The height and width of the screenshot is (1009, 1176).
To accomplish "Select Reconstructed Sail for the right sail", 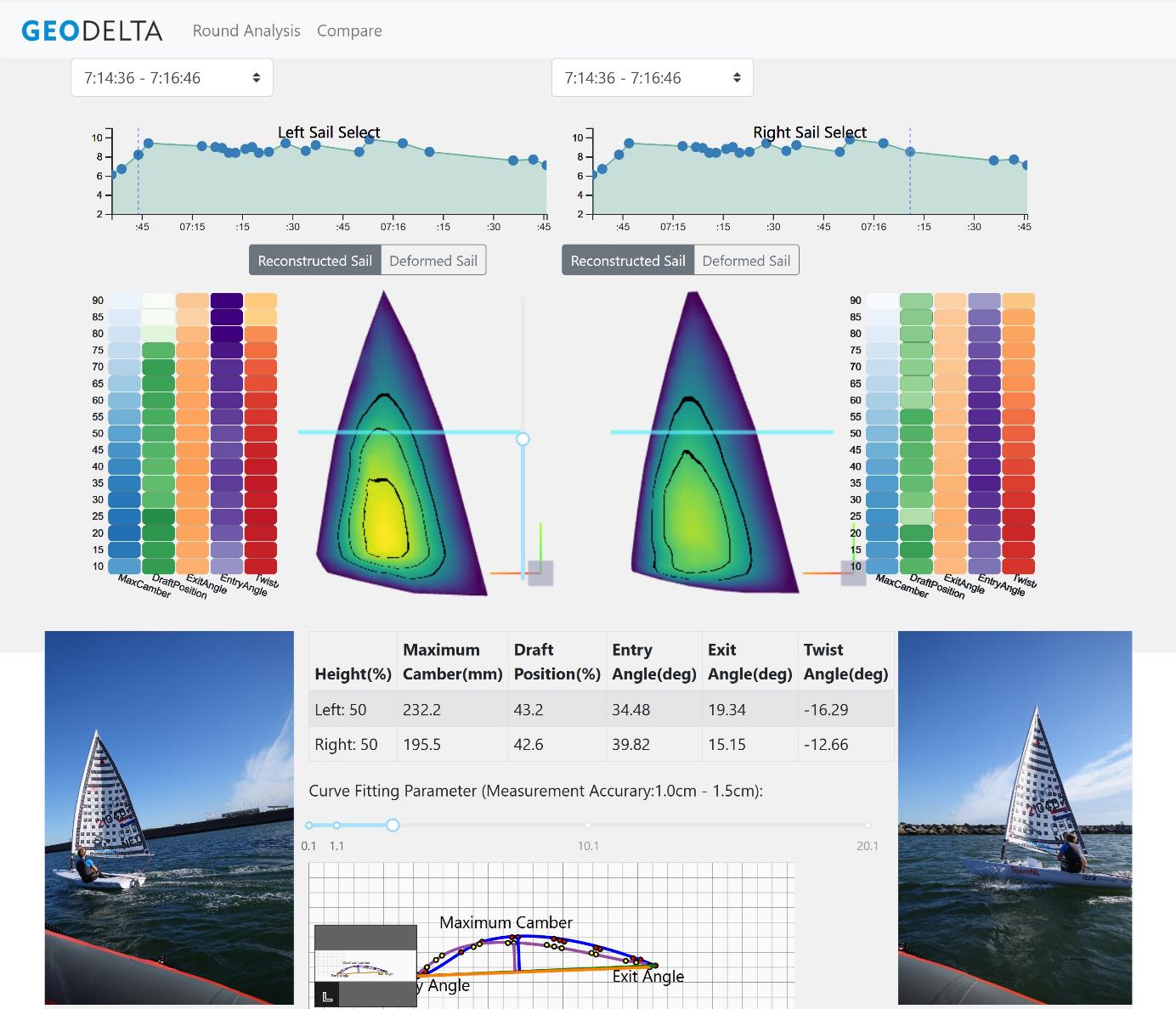I will [x=628, y=261].
